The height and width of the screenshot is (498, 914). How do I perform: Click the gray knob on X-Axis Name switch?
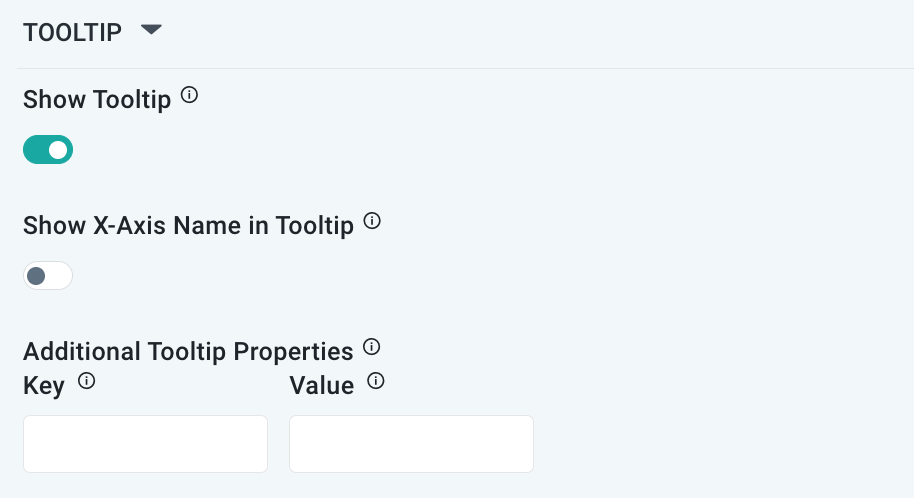37,276
